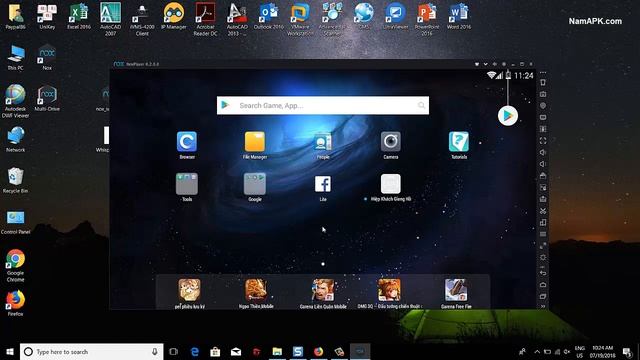This screenshot has width=640, height=360.
Task: Select the This PC desktop icon
Action: point(16,58)
